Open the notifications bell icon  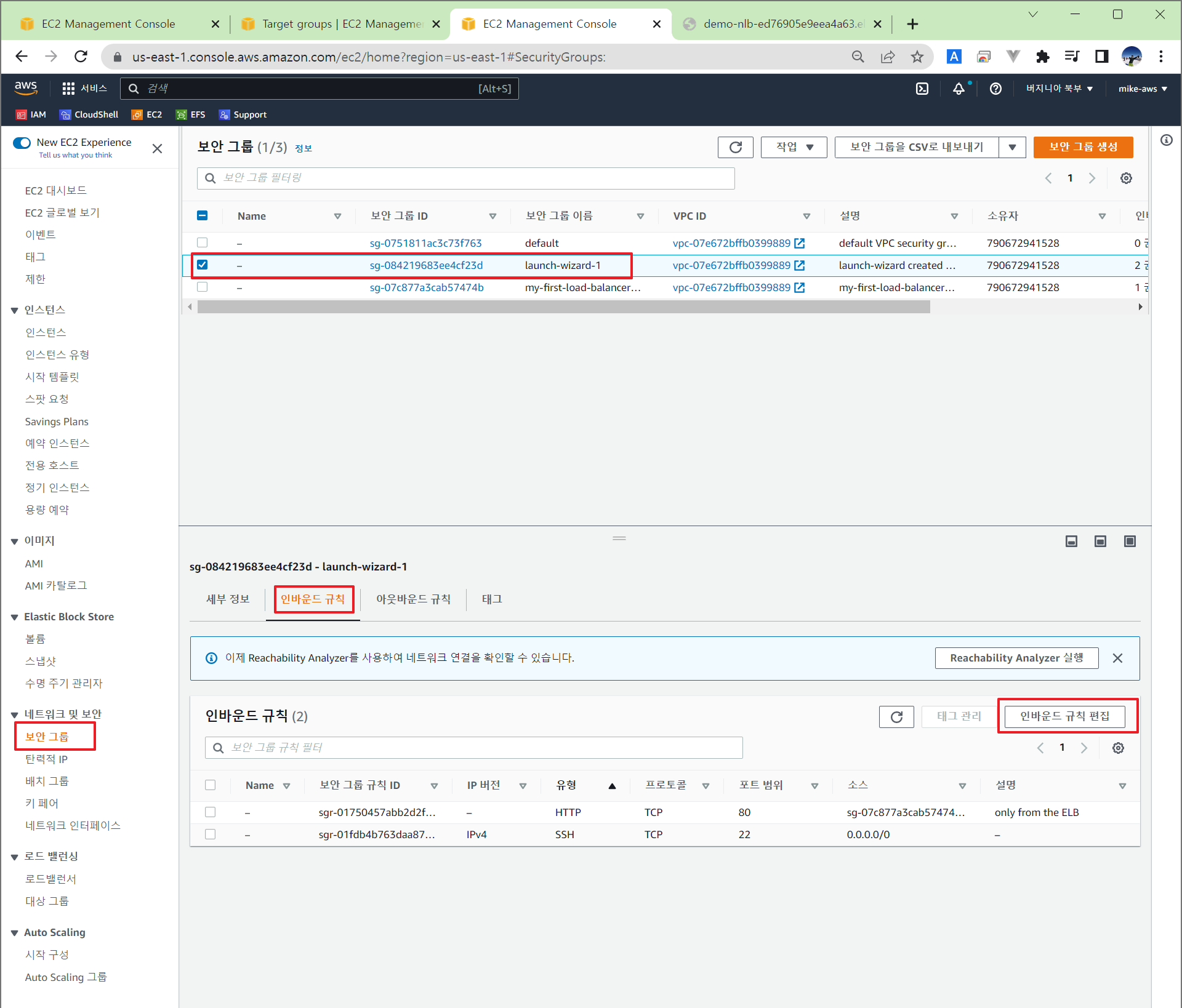point(959,89)
